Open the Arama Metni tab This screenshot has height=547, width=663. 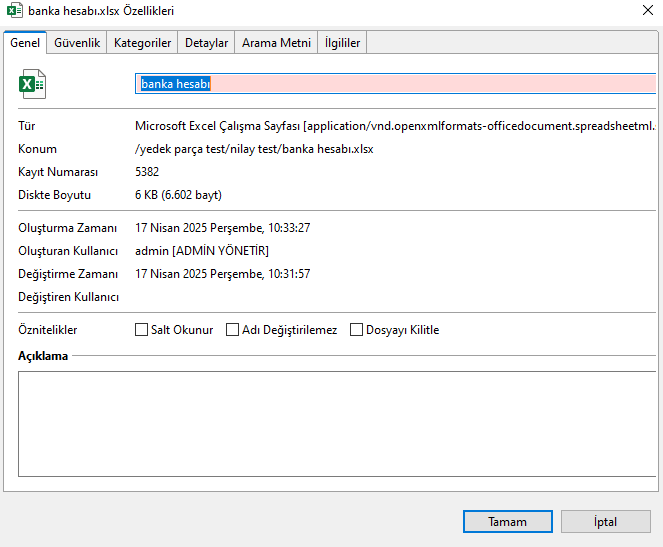tap(276, 43)
